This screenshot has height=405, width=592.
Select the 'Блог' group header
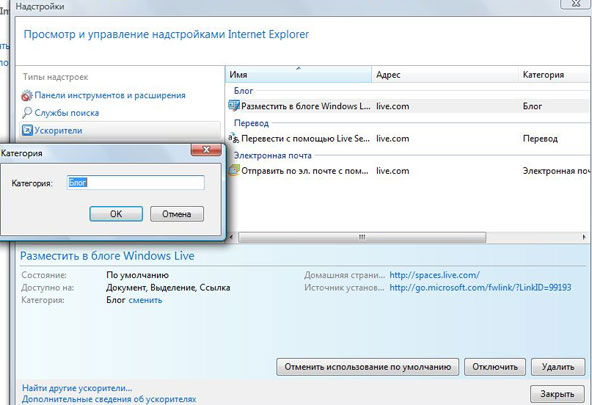(x=244, y=91)
